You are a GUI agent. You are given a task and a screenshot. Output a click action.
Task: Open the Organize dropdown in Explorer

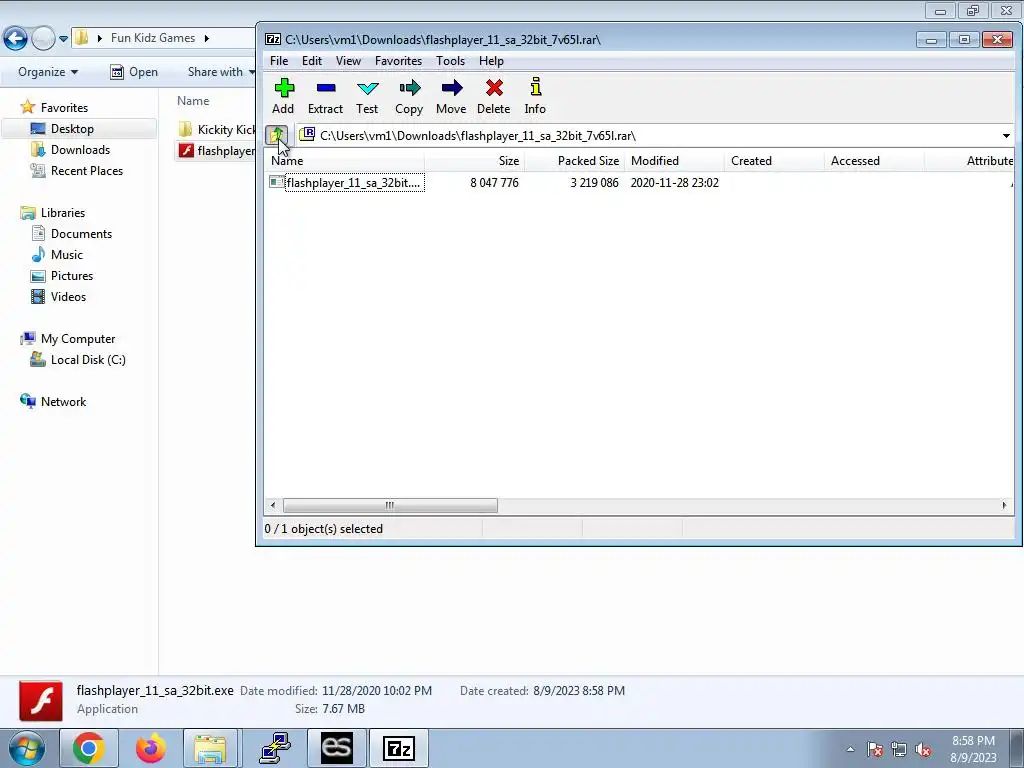coord(48,72)
